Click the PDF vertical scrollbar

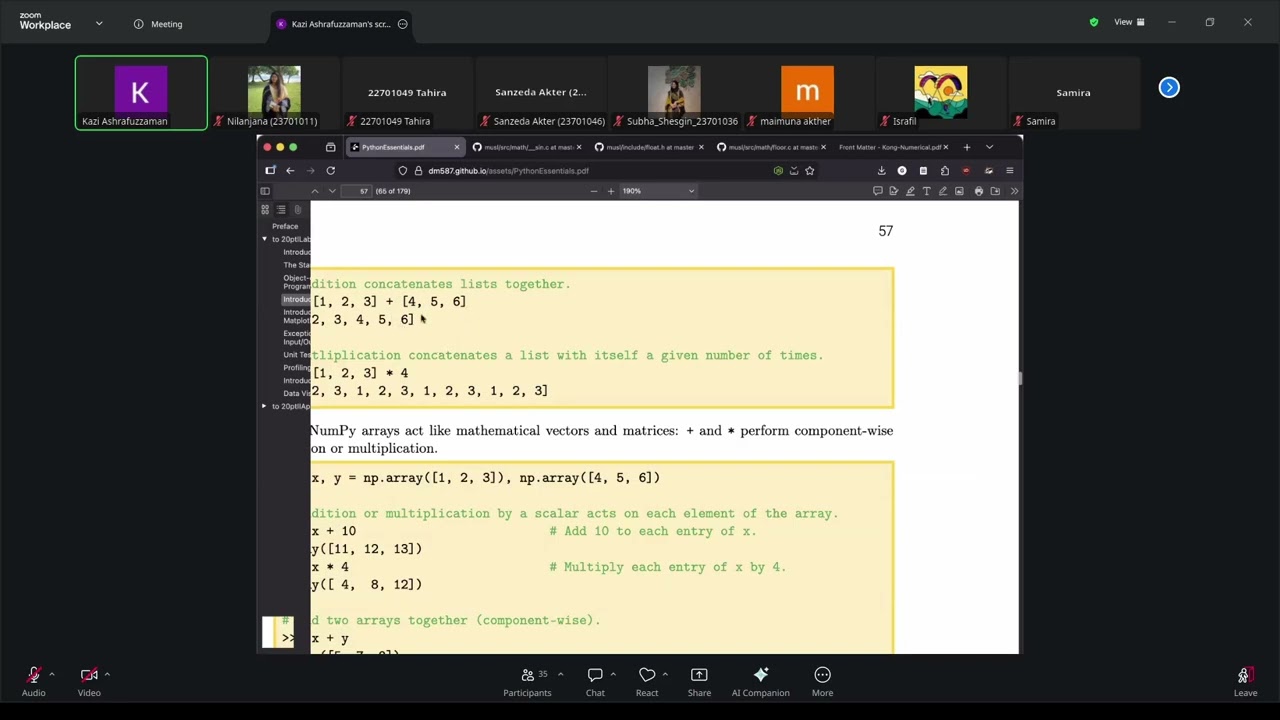click(1020, 379)
